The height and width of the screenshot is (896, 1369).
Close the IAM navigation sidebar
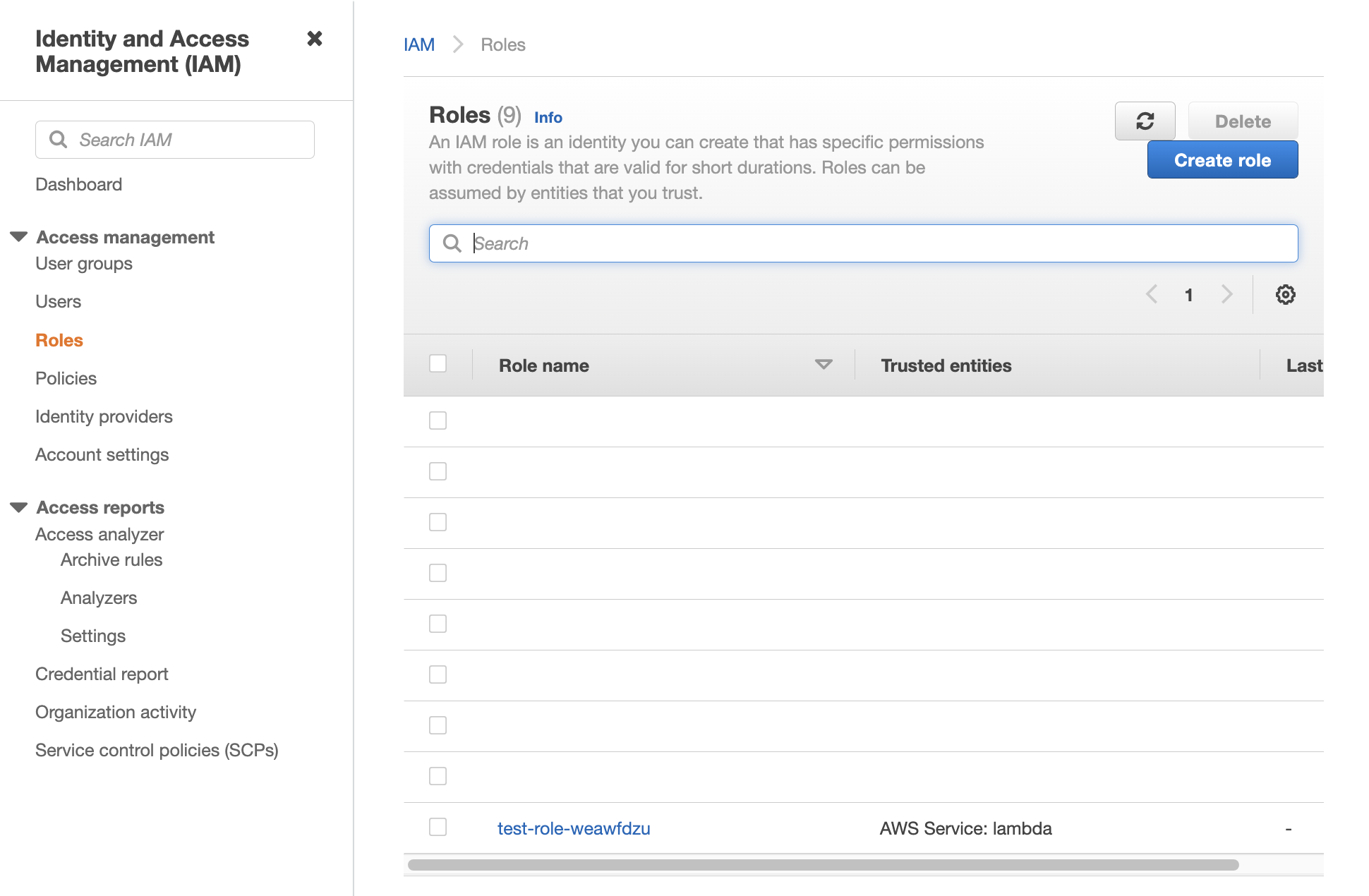pos(315,39)
